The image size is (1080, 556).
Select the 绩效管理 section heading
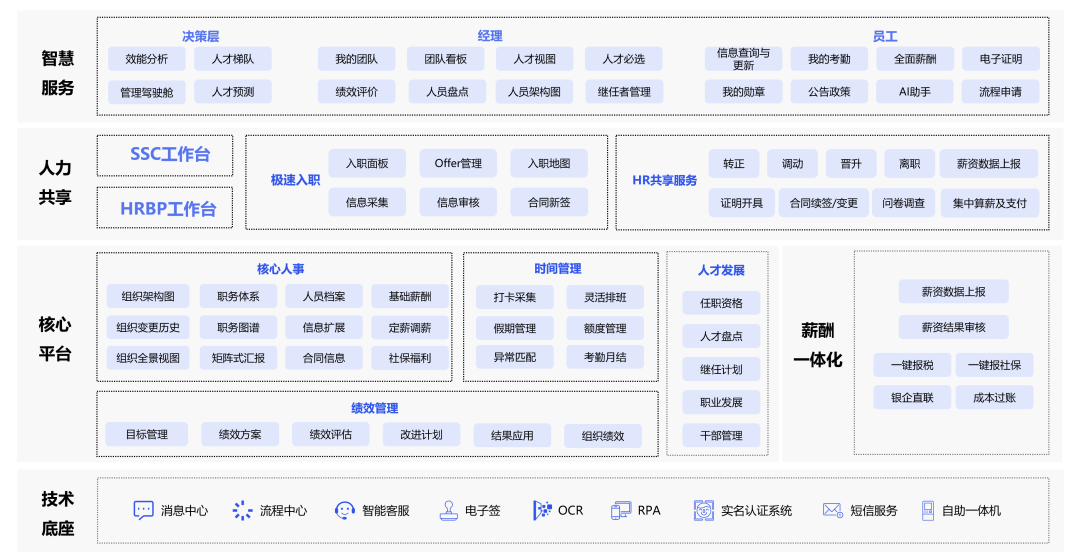[x=374, y=408]
